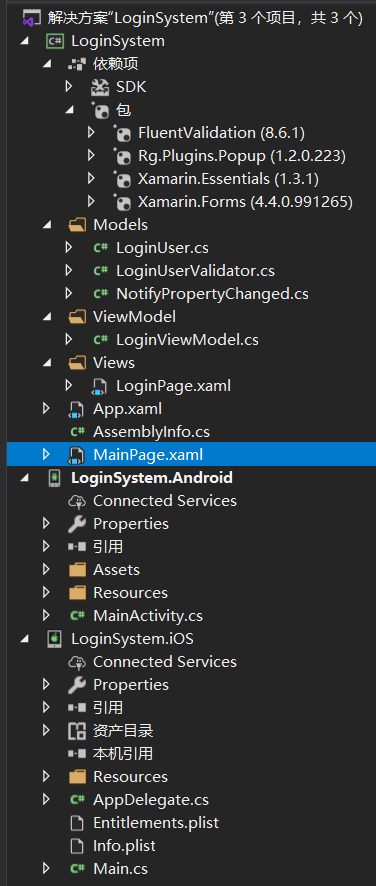Select NotifyPropertyChanged.cs file

(x=213, y=294)
